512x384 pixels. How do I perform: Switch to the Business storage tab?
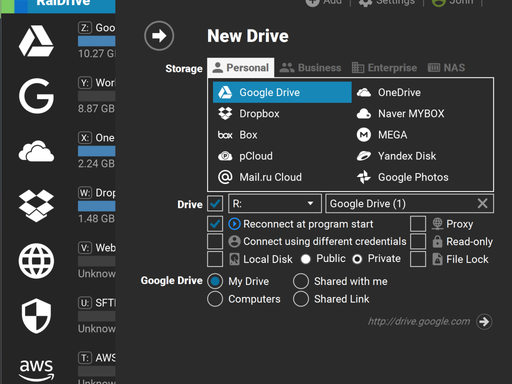(x=310, y=68)
